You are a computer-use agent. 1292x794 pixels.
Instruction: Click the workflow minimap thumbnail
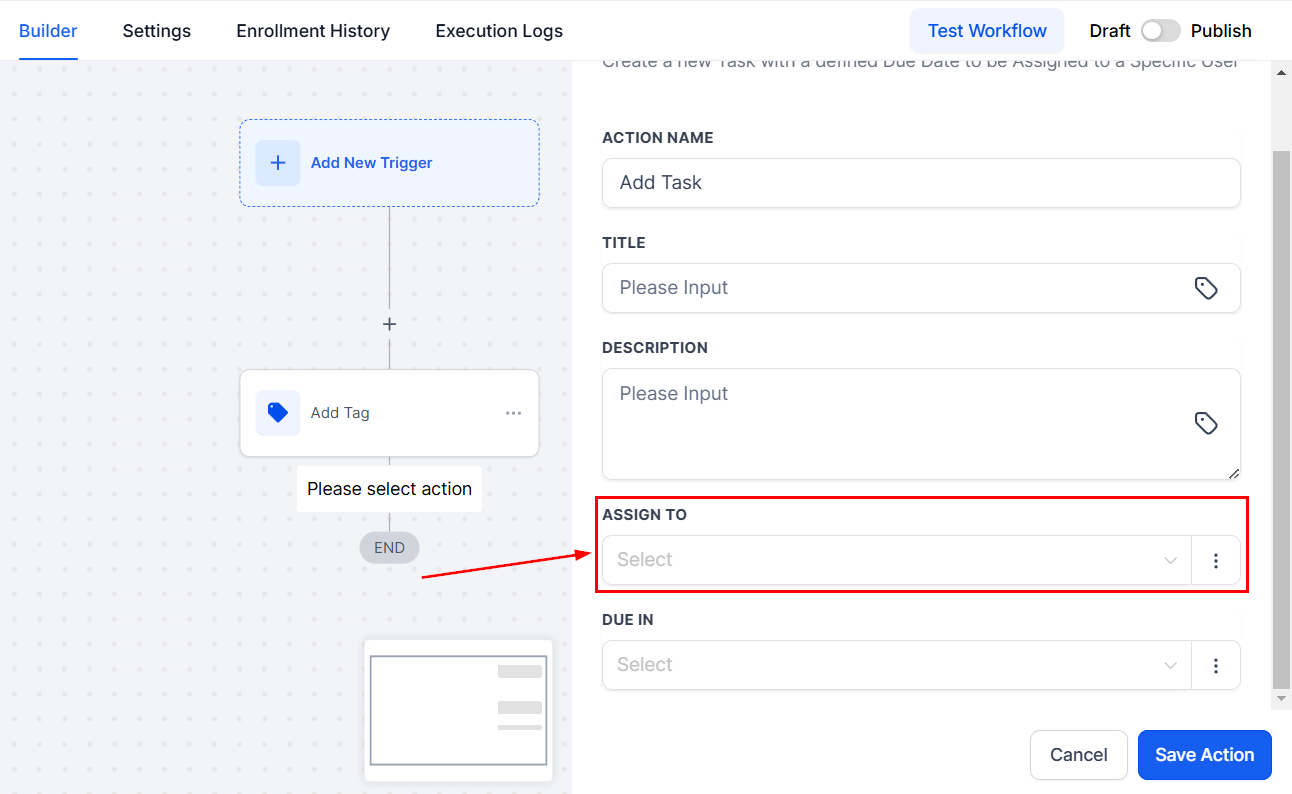pyautogui.click(x=458, y=710)
